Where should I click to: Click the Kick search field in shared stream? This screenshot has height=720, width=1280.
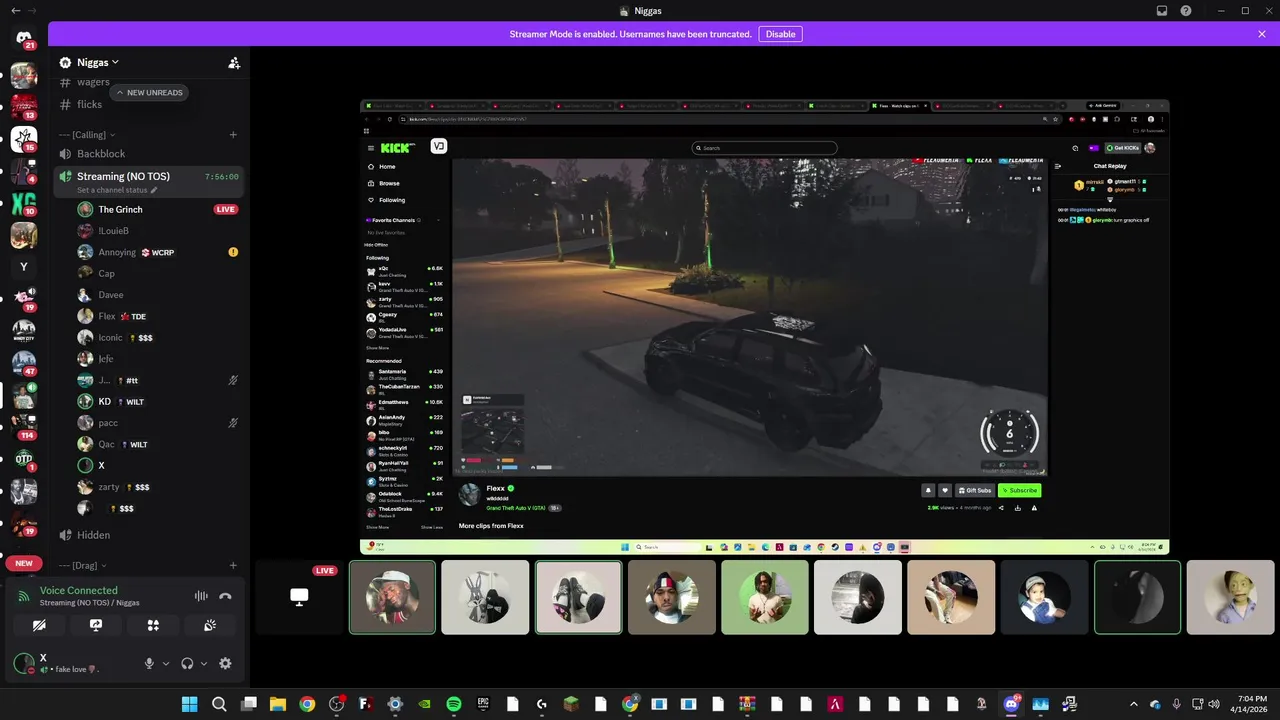tap(765, 148)
